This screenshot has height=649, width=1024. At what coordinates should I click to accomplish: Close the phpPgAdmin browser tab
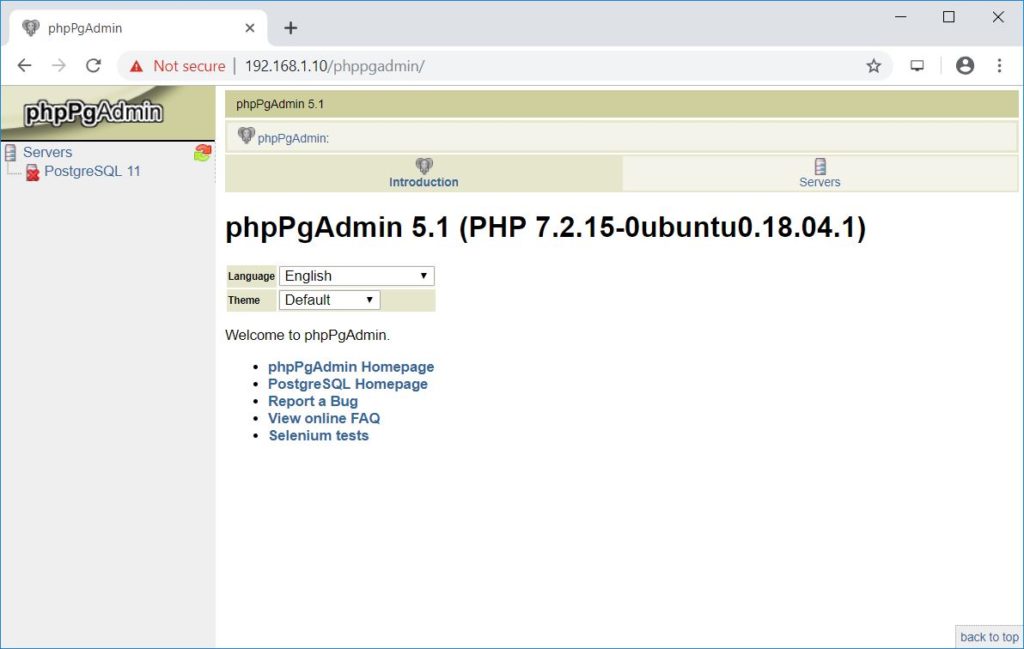[x=249, y=28]
